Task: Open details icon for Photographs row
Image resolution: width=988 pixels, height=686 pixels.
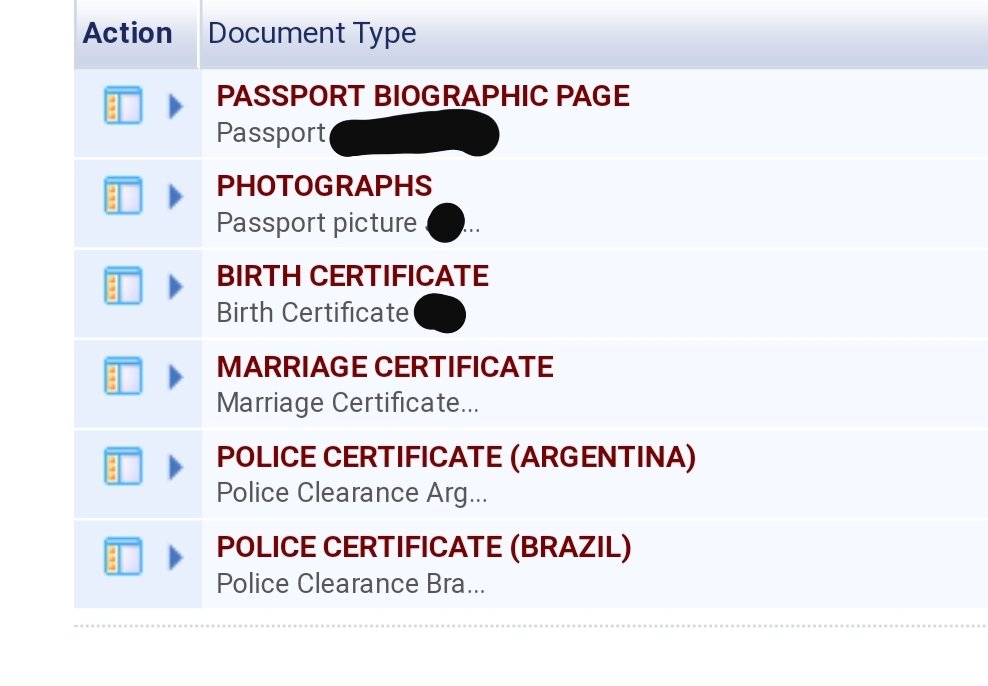Action: pos(123,195)
